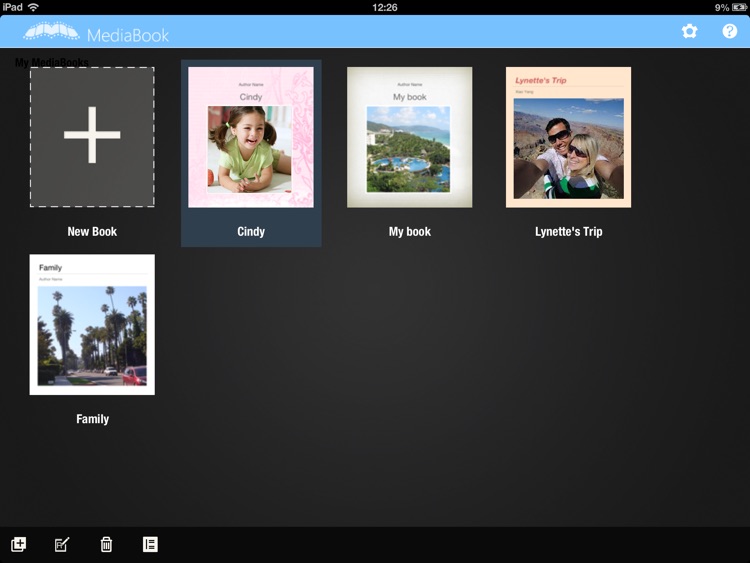Open the settings gear icon
The image size is (750, 563).
point(689,32)
